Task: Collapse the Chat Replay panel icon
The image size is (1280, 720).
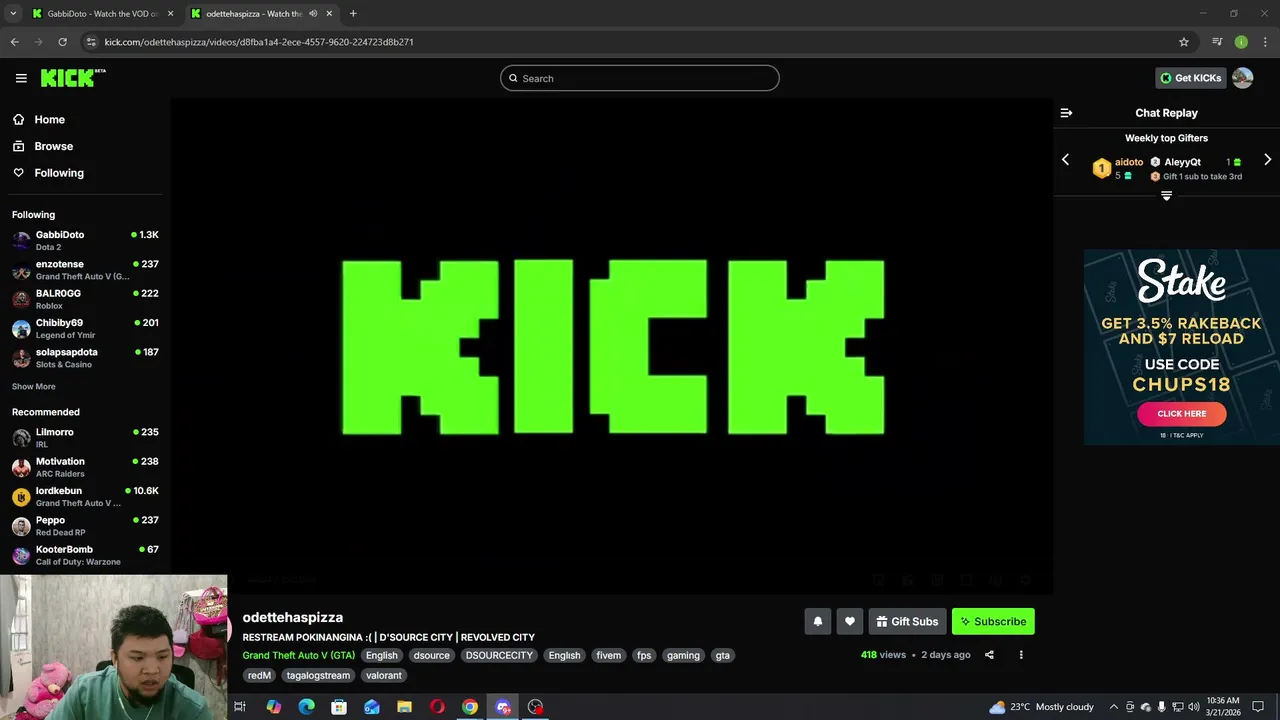Action: tap(1066, 113)
